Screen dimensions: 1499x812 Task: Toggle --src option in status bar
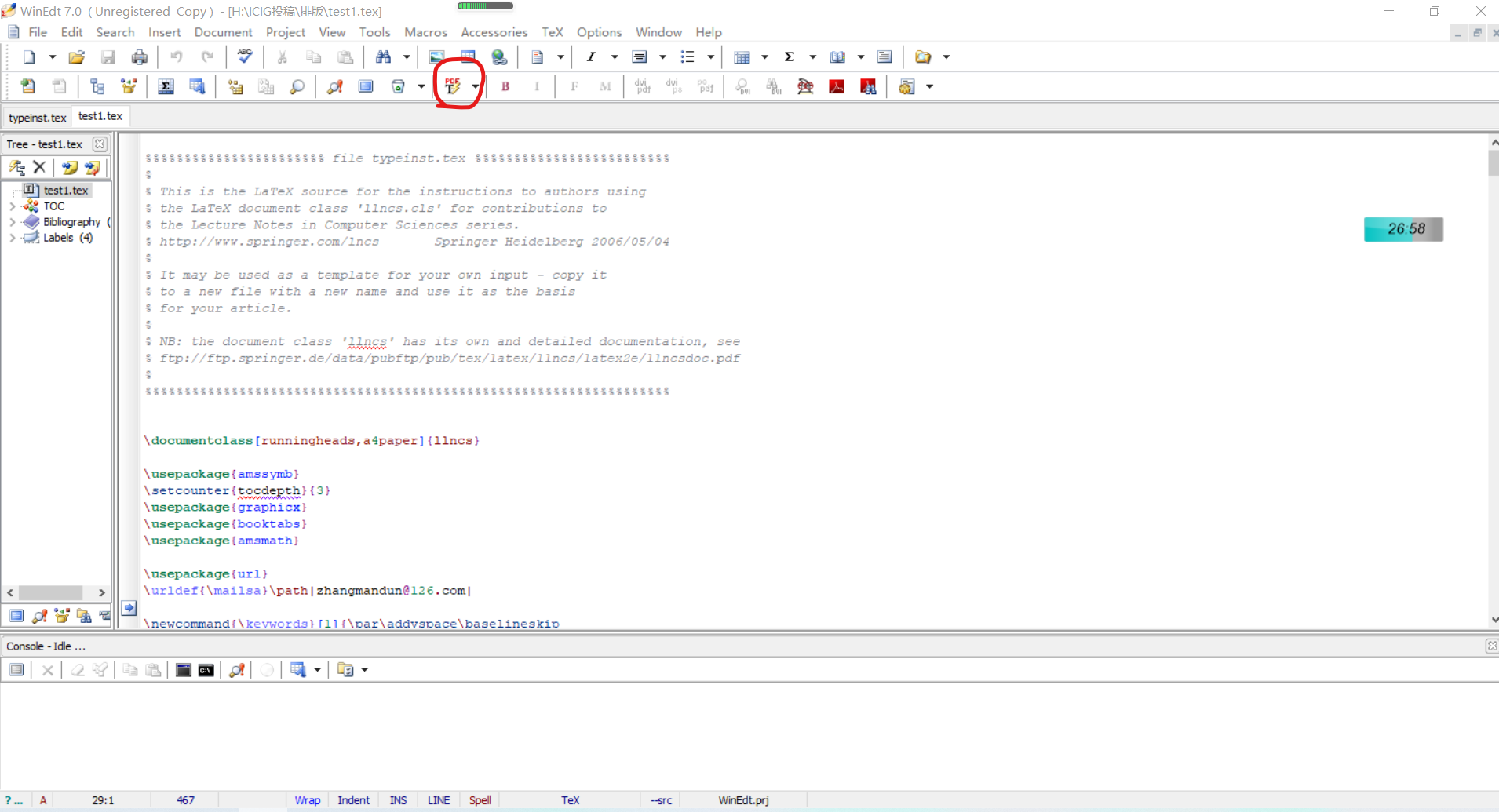pyautogui.click(x=661, y=800)
